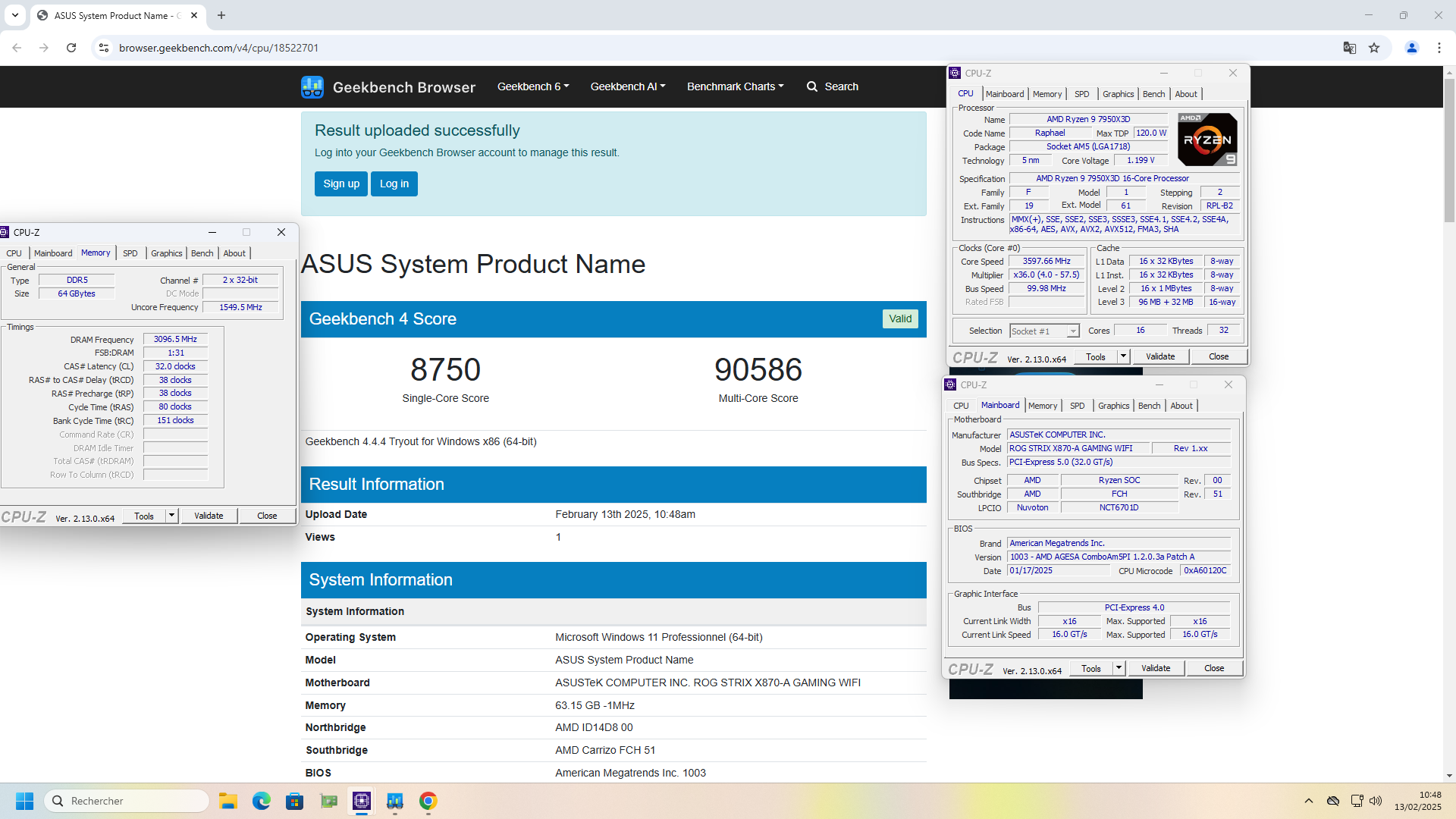Viewport: 1456px width, 819px height.
Task: Open File Explorer from the taskbar
Action: 228,801
